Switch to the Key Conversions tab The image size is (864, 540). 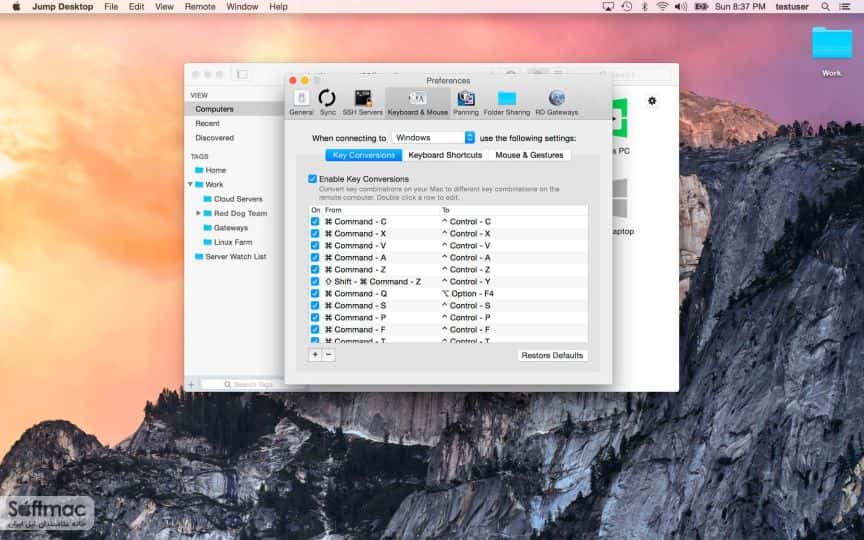[x=364, y=155]
